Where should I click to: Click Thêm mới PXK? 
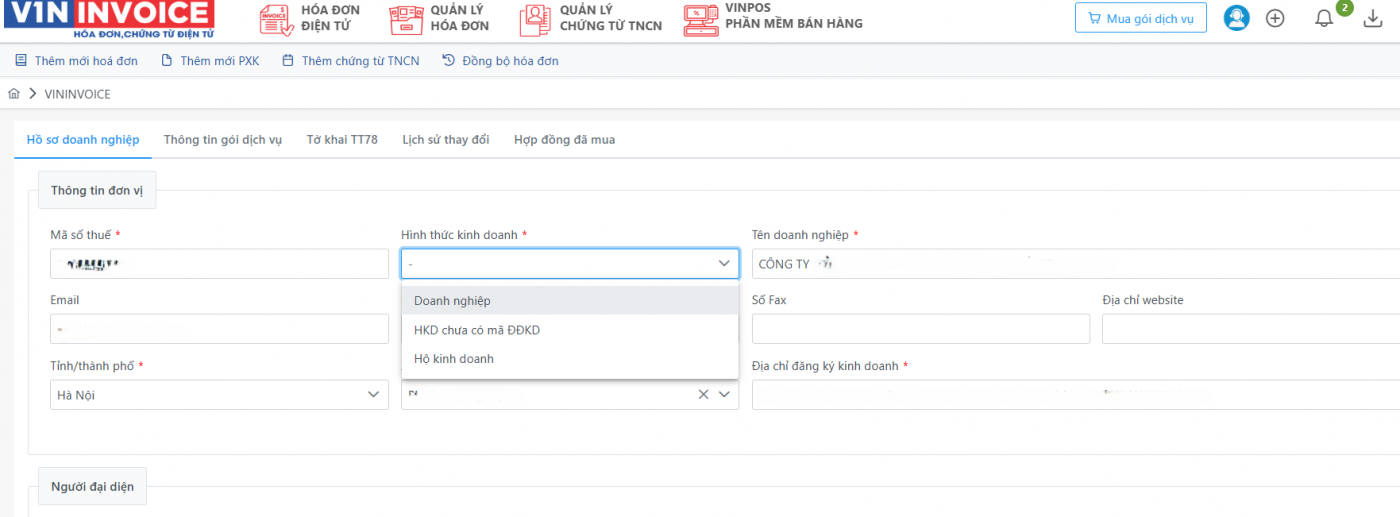click(x=210, y=61)
